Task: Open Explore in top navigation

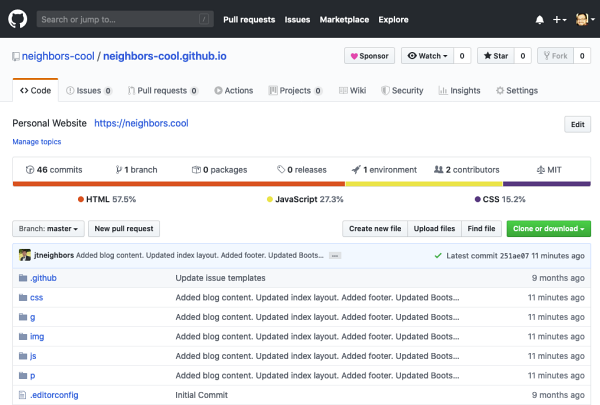Action: pos(393,20)
